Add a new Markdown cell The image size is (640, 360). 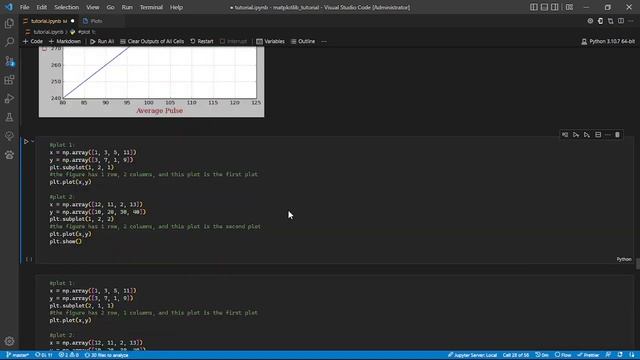pos(64,41)
